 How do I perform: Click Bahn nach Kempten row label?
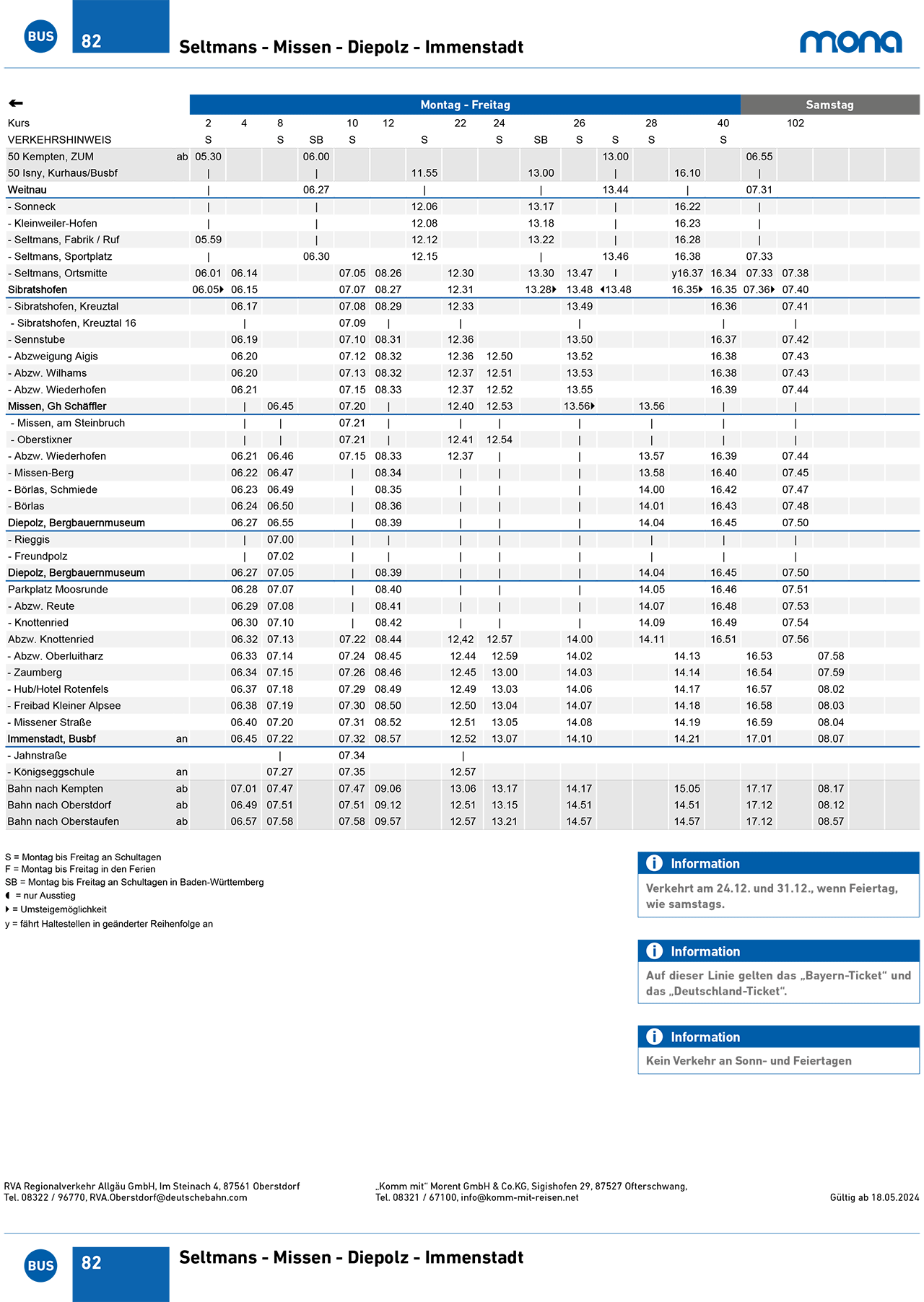(x=55, y=789)
